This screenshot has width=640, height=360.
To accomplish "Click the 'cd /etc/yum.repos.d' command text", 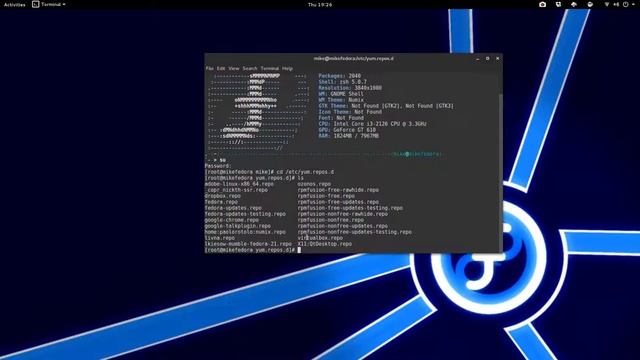I will [305, 172].
